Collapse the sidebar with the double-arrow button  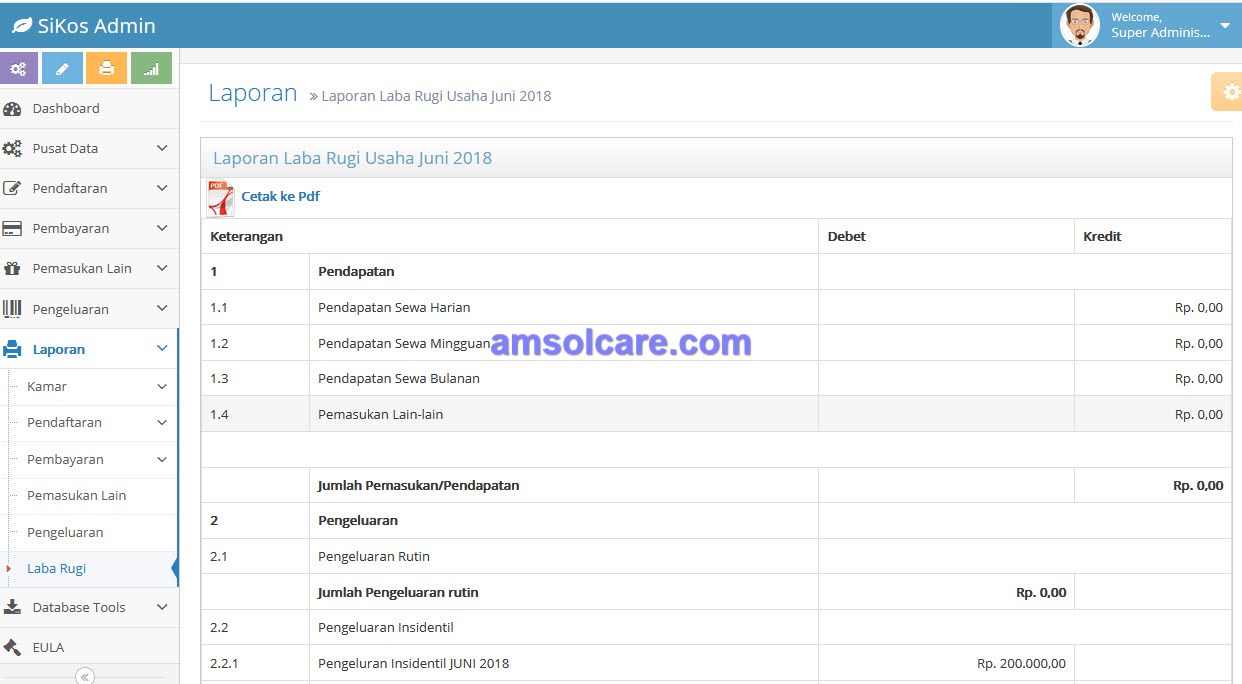click(x=85, y=677)
